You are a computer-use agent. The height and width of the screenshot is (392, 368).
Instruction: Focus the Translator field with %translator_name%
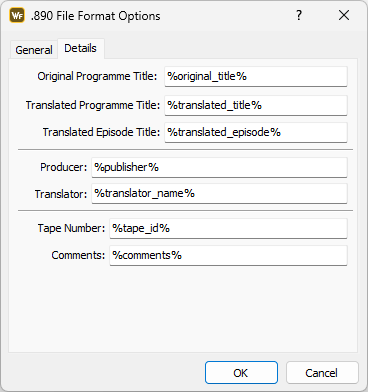219,193
